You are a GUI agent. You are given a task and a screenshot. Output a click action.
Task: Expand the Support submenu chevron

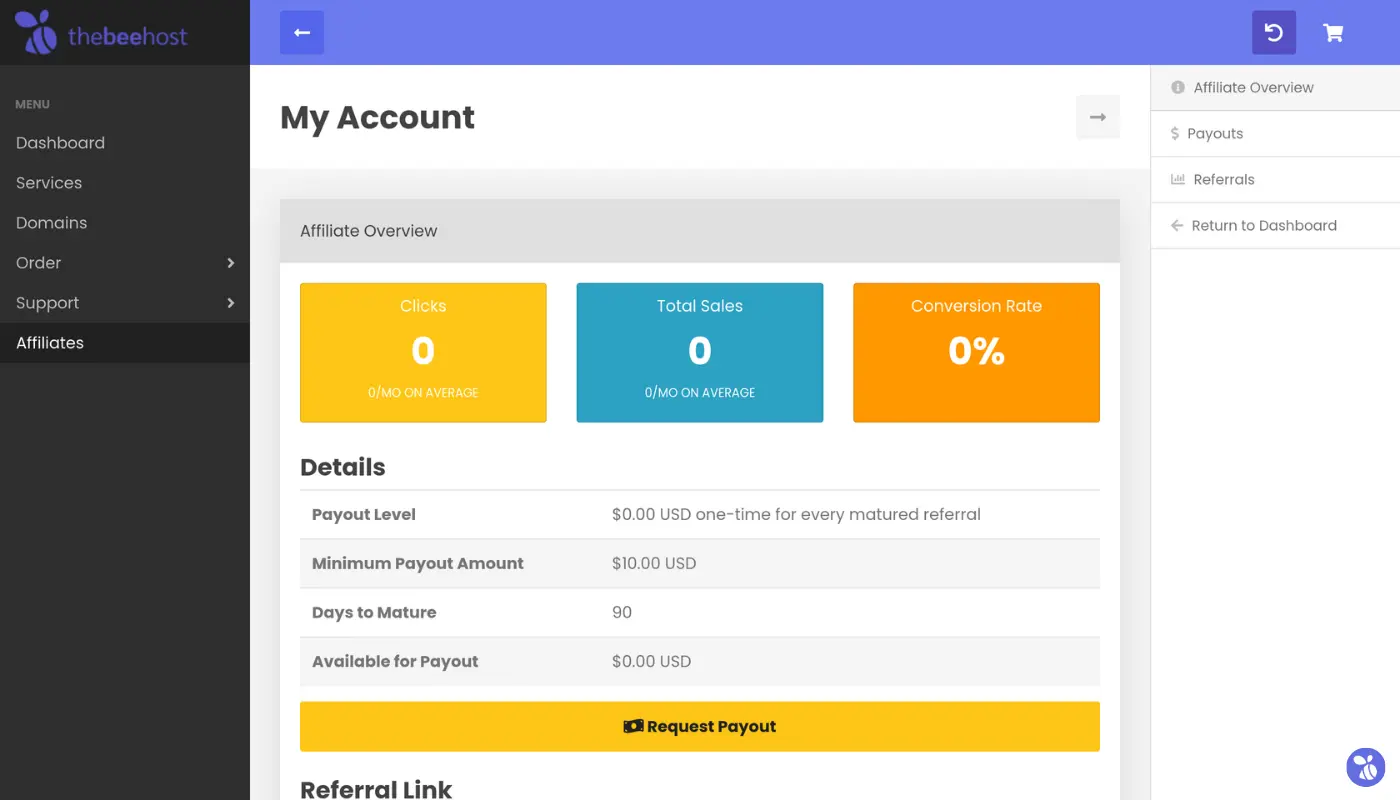coord(230,303)
